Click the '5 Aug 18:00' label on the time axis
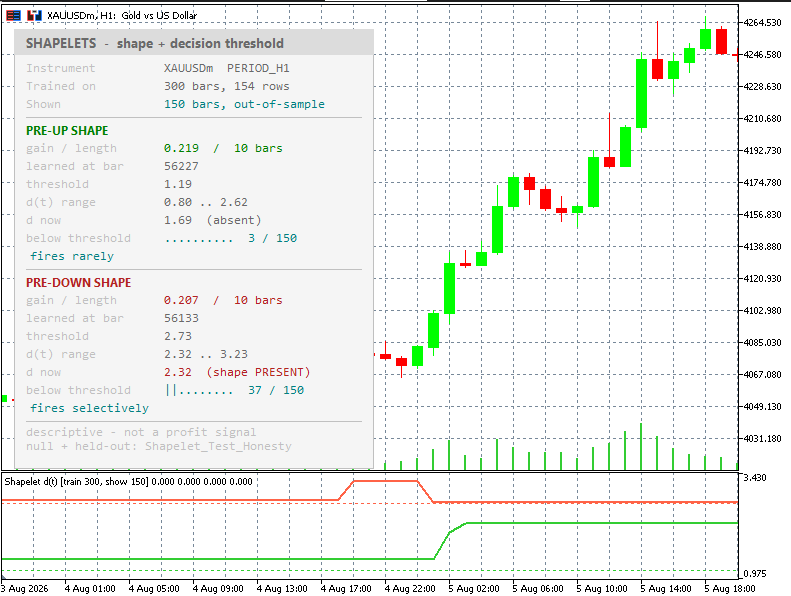 tap(730, 589)
